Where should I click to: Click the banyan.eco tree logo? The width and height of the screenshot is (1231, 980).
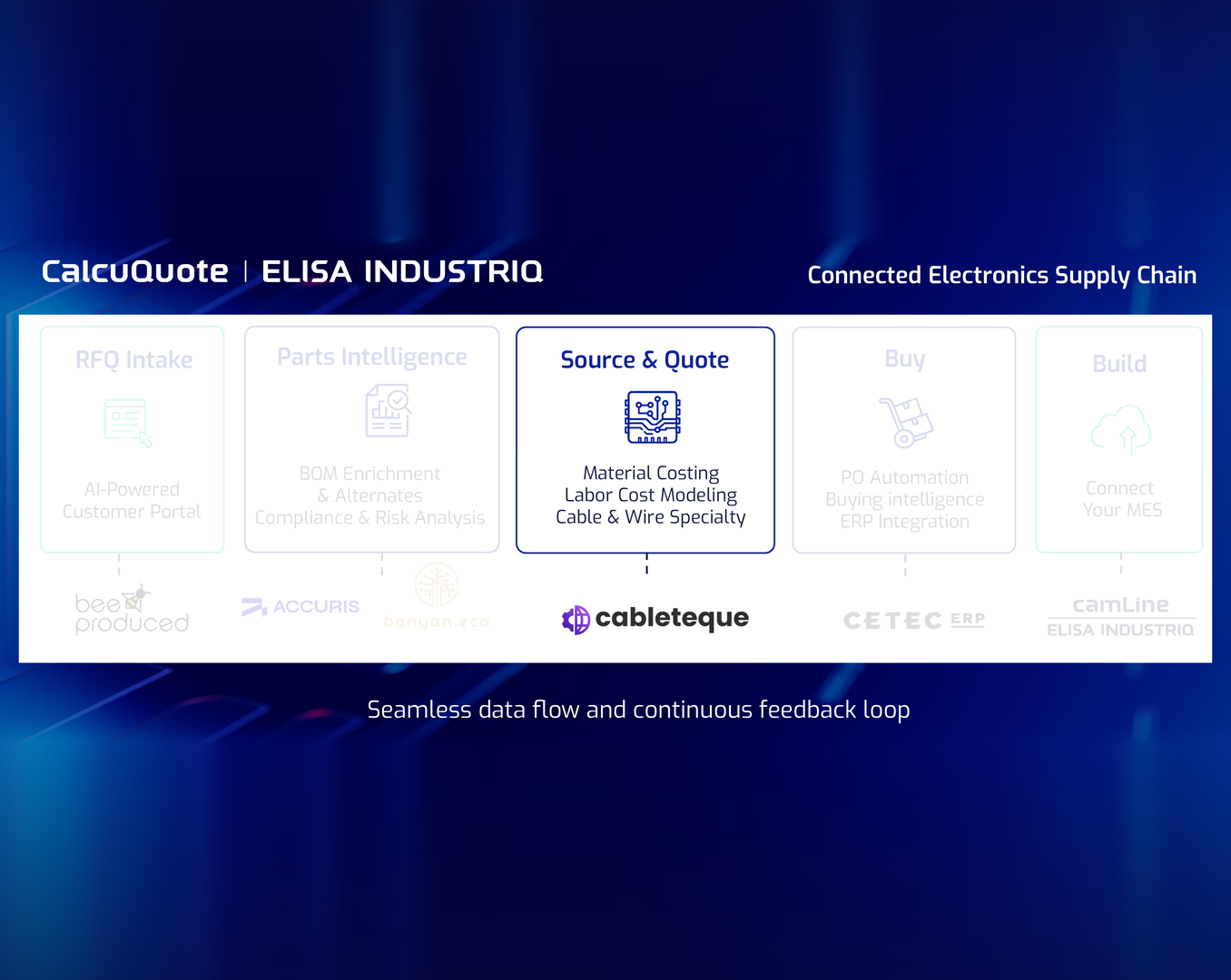[x=437, y=596]
